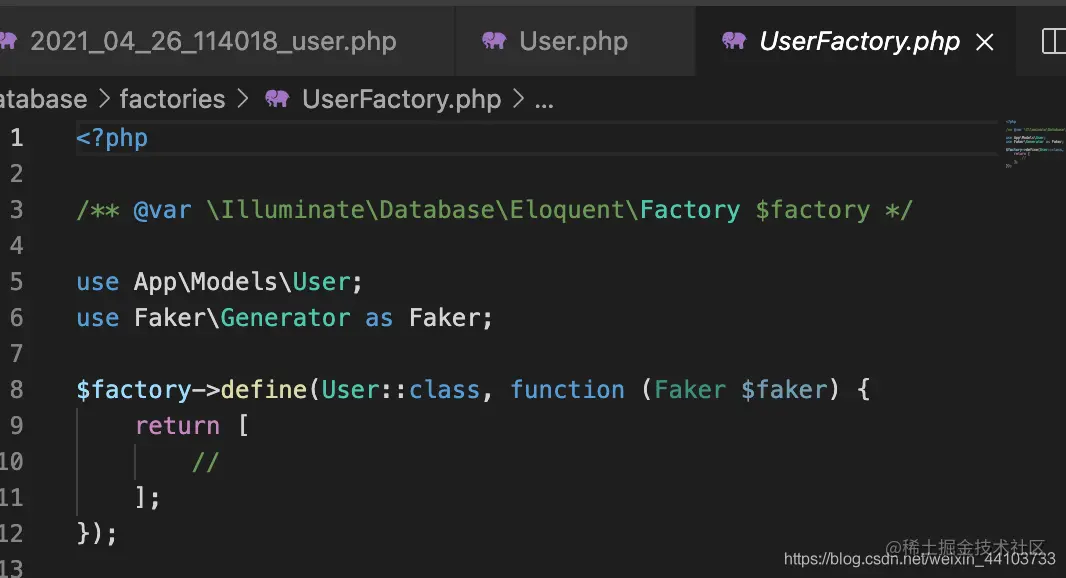The height and width of the screenshot is (578, 1066).
Task: Expand the UserFactory.php breadcrumb item
Action: (x=401, y=99)
